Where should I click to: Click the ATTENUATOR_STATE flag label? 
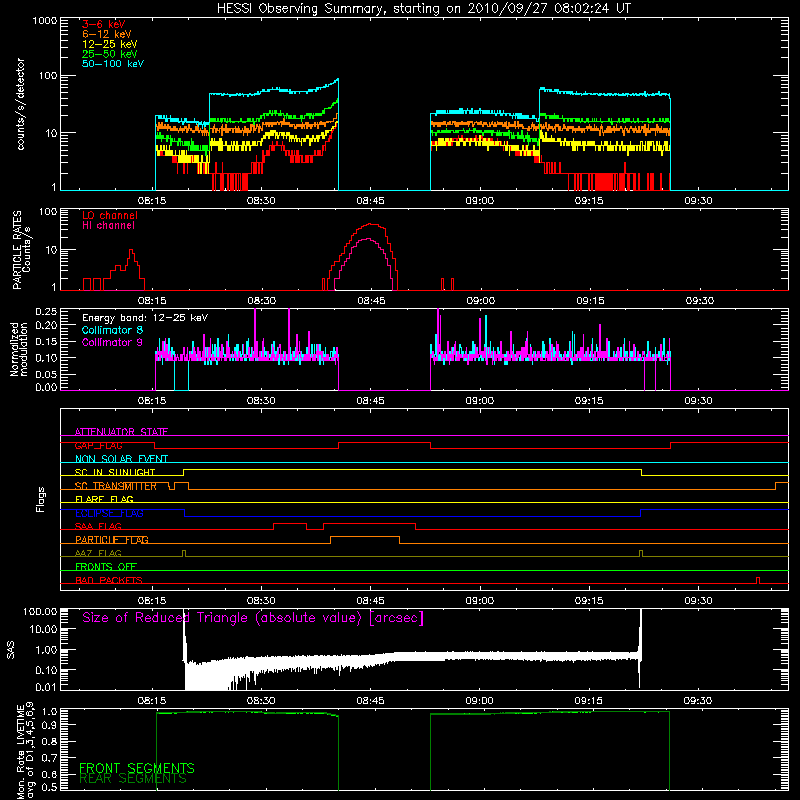click(121, 432)
